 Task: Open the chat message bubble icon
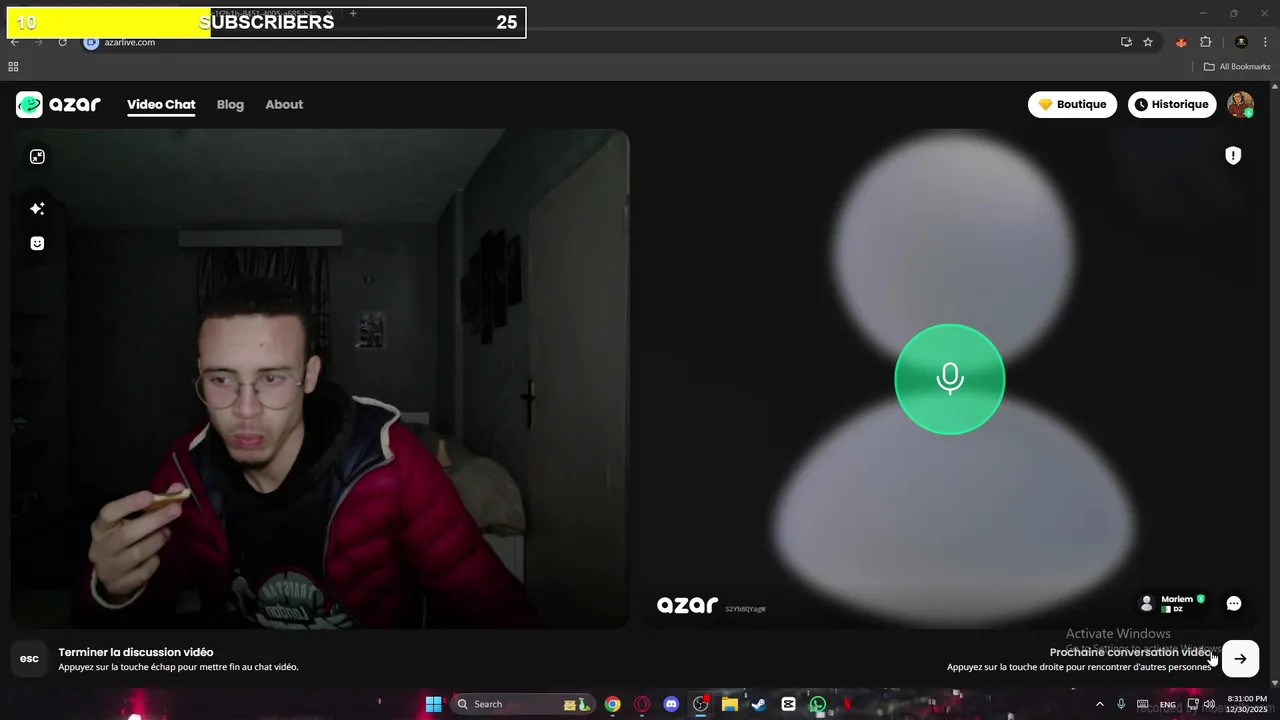click(x=1234, y=603)
